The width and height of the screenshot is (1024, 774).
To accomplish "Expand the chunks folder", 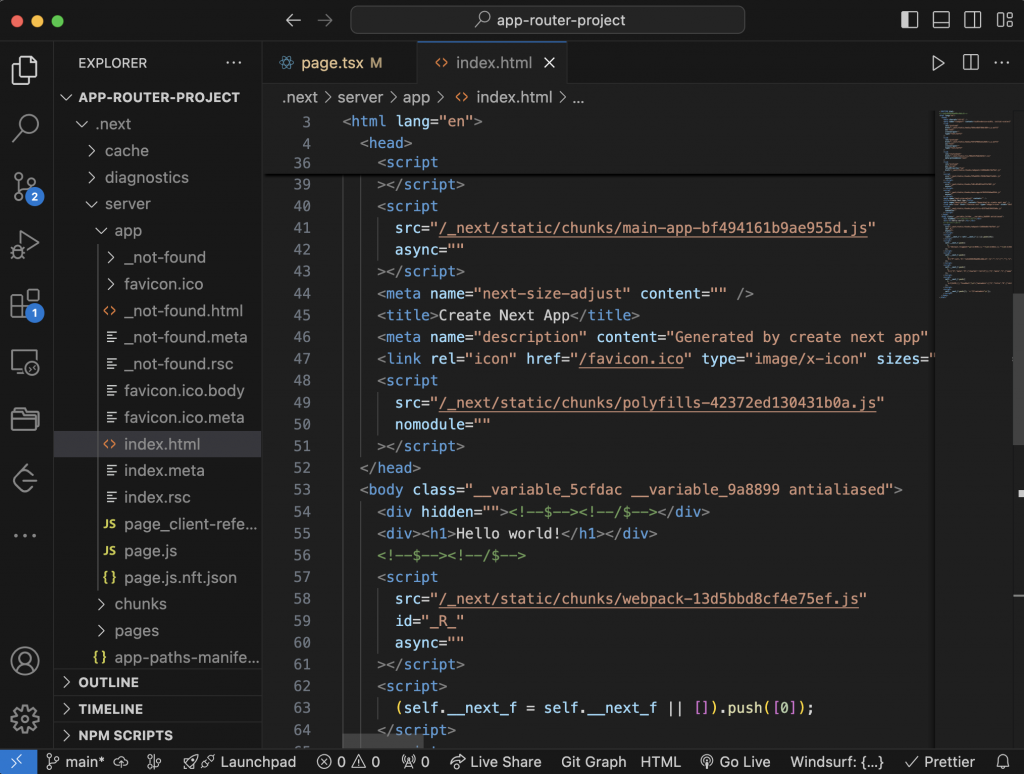I will (x=157, y=604).
